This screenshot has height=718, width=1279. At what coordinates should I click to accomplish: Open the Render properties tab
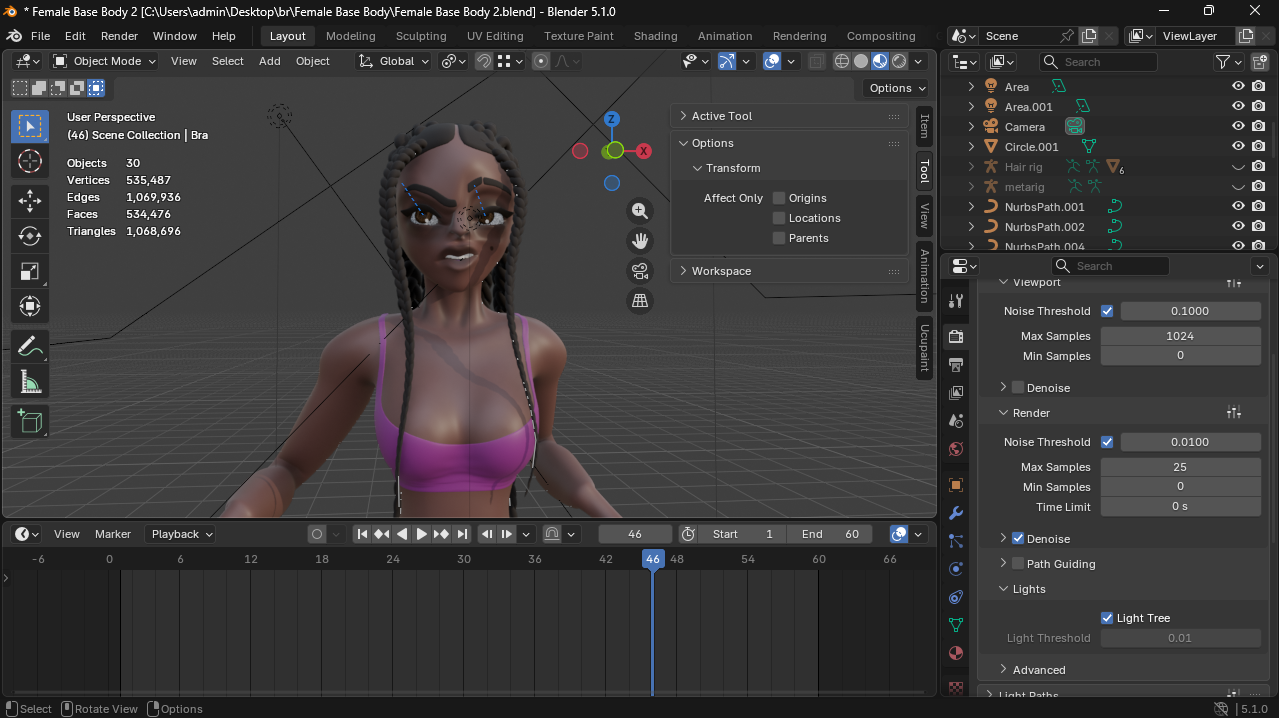pyautogui.click(x=956, y=336)
